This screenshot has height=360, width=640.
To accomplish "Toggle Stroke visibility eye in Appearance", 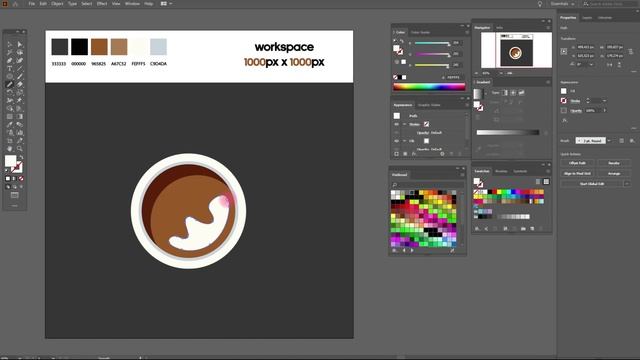I will [x=396, y=124].
